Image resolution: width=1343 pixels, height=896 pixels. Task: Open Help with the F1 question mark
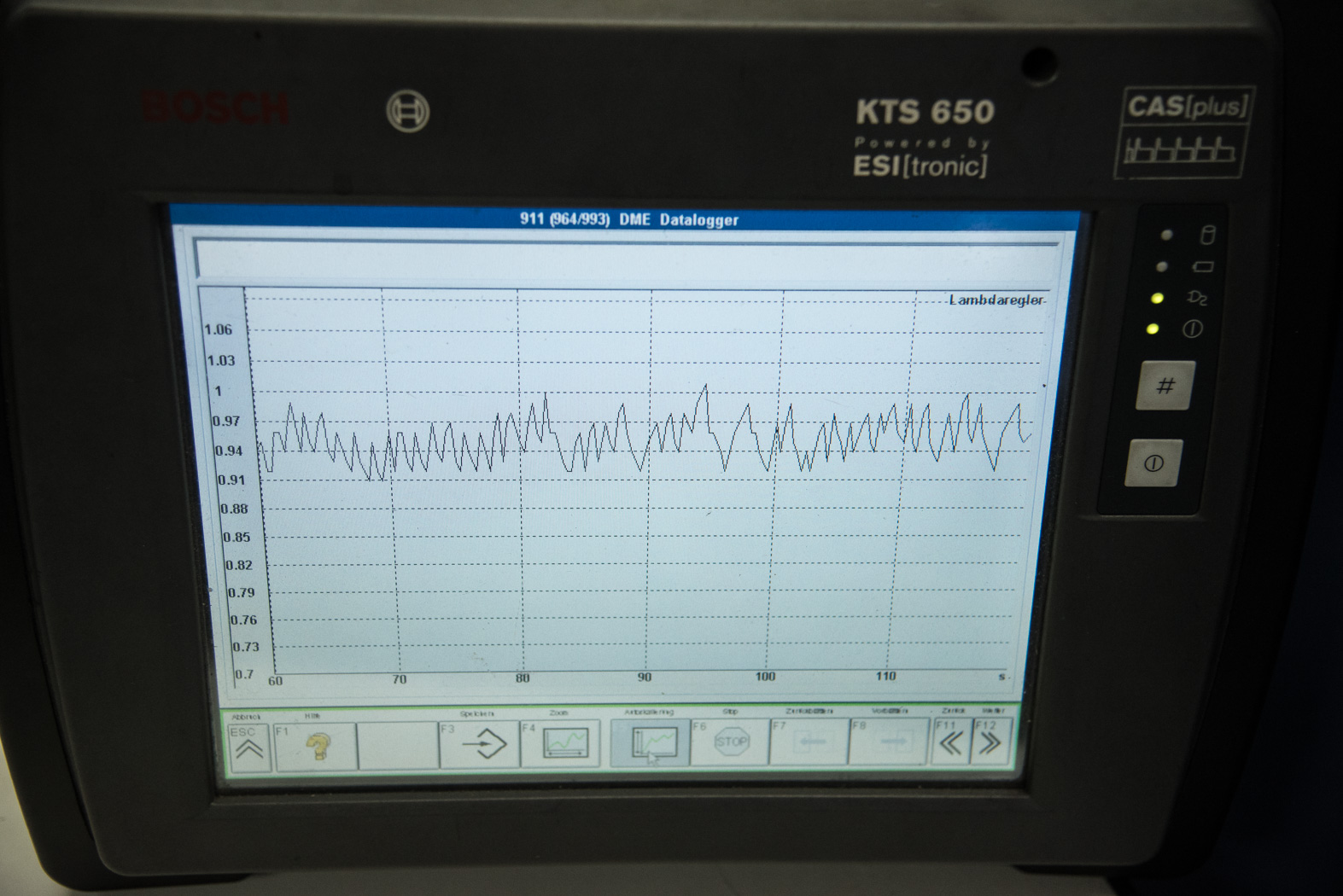click(x=315, y=747)
